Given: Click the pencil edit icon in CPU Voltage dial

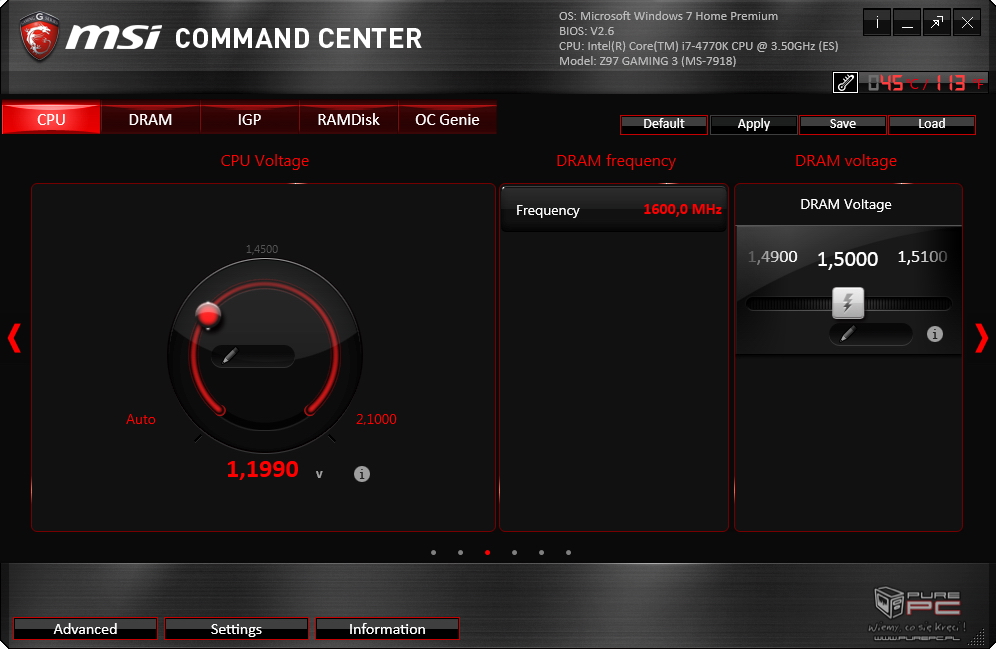Looking at the screenshot, I should pos(230,356).
